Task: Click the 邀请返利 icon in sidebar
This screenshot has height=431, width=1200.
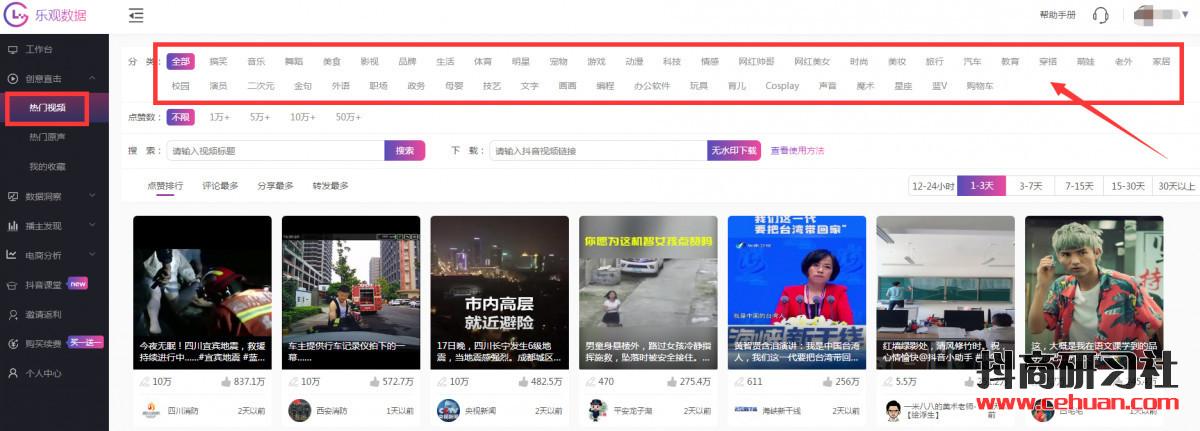Action: 12,314
